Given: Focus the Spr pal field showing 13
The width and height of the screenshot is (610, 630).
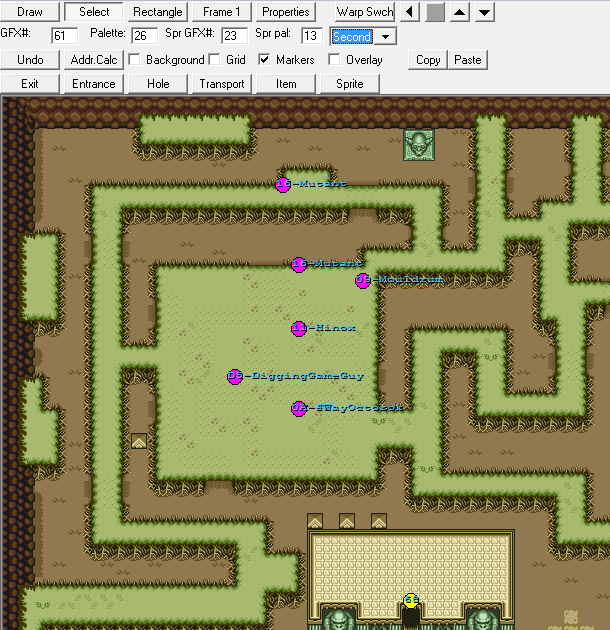Looking at the screenshot, I should coord(312,36).
